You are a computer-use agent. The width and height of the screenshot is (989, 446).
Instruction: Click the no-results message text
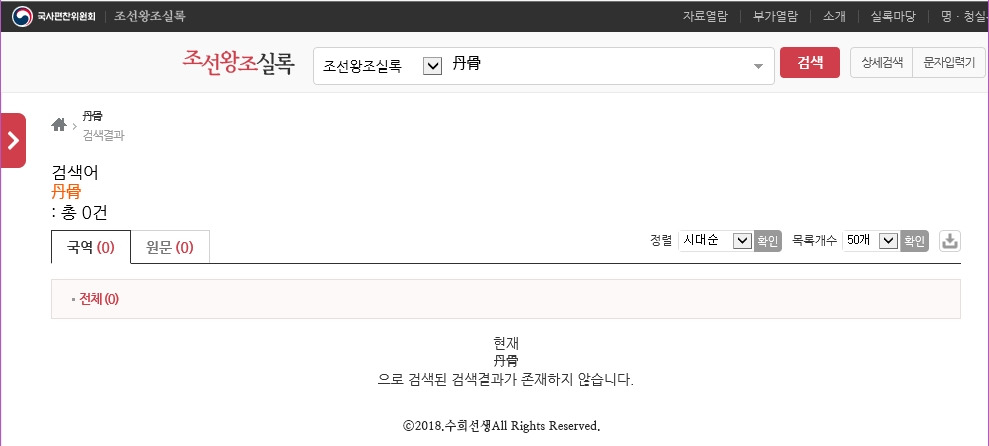point(505,362)
